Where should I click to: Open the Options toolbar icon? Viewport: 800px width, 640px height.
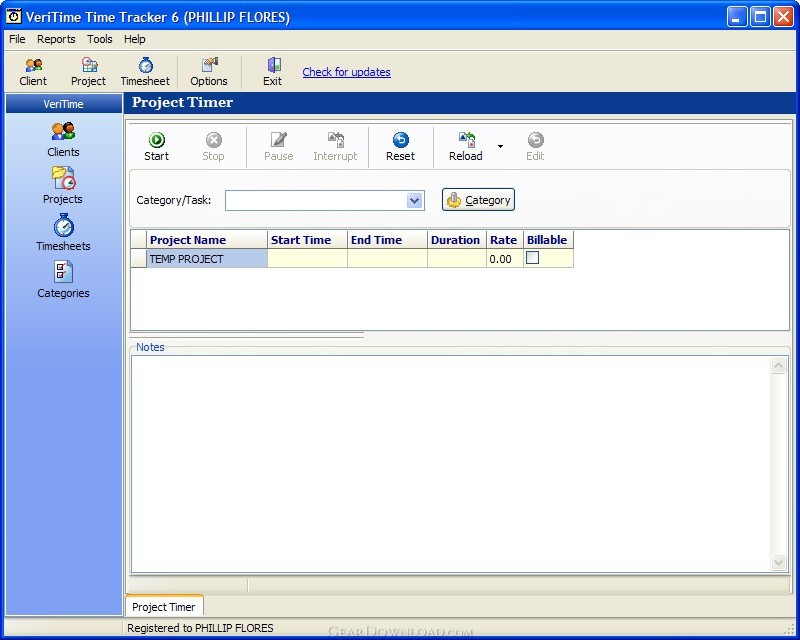209,71
